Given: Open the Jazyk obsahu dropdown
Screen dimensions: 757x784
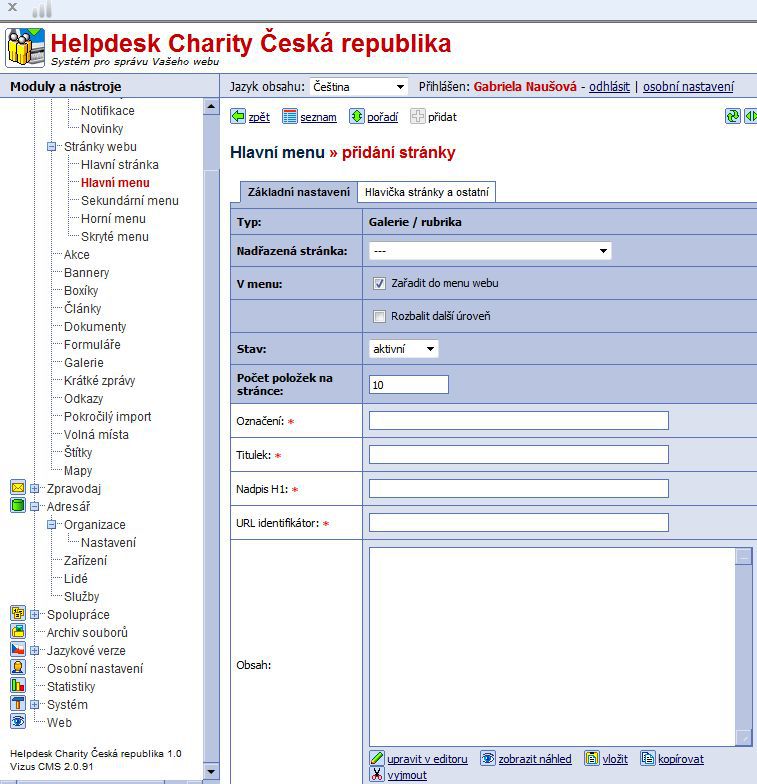Looking at the screenshot, I should click(358, 86).
